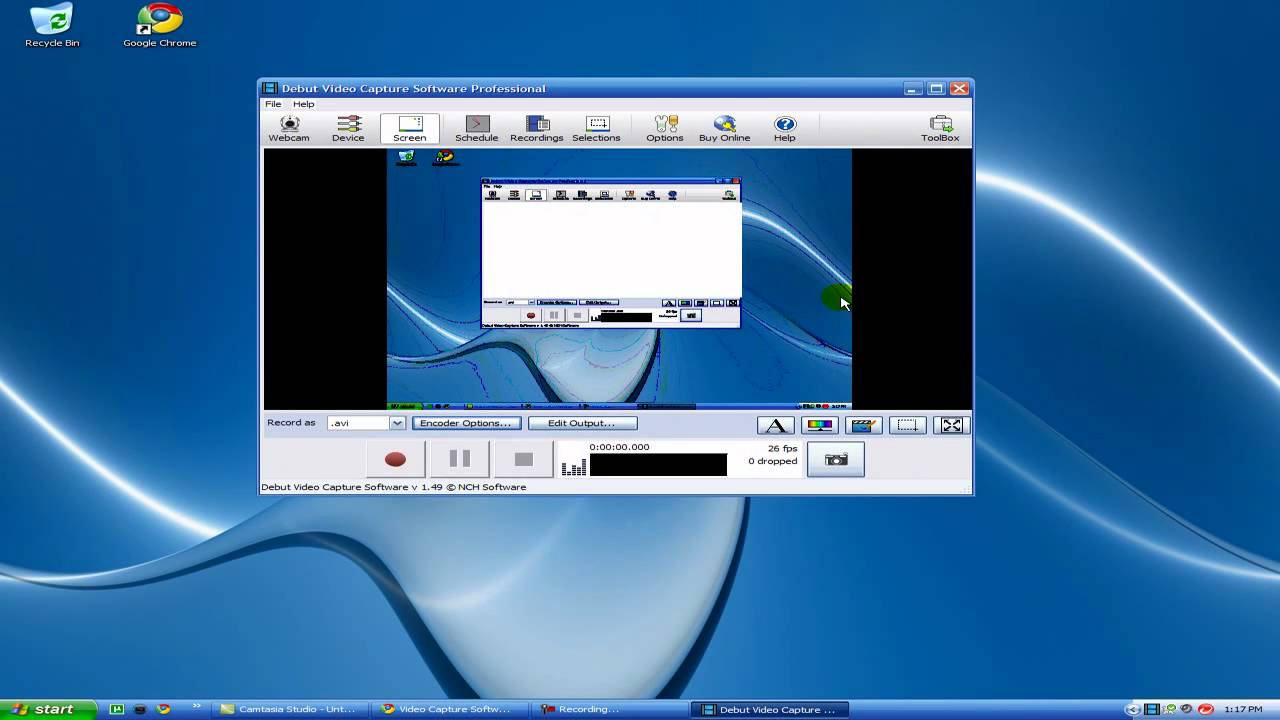Click the Chrome quick launch icon
Image resolution: width=1280 pixels, height=720 pixels.
(x=163, y=709)
